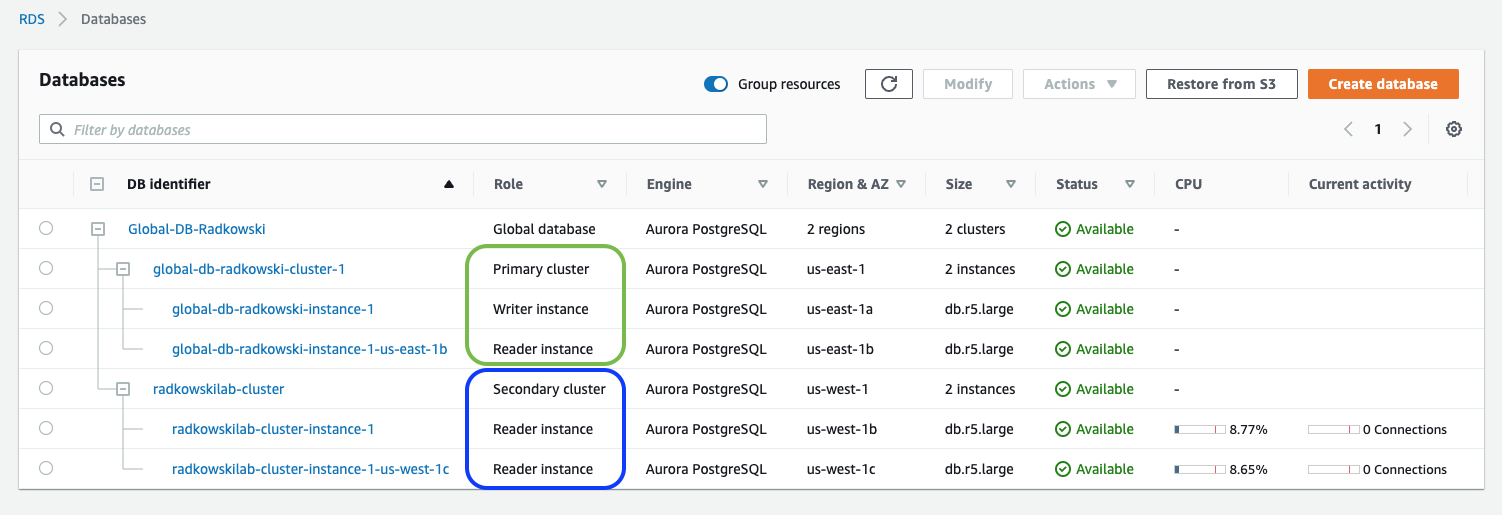Image resolution: width=1502 pixels, height=515 pixels.
Task: Sort by Region & AZ column arrow
Action: tap(901, 184)
